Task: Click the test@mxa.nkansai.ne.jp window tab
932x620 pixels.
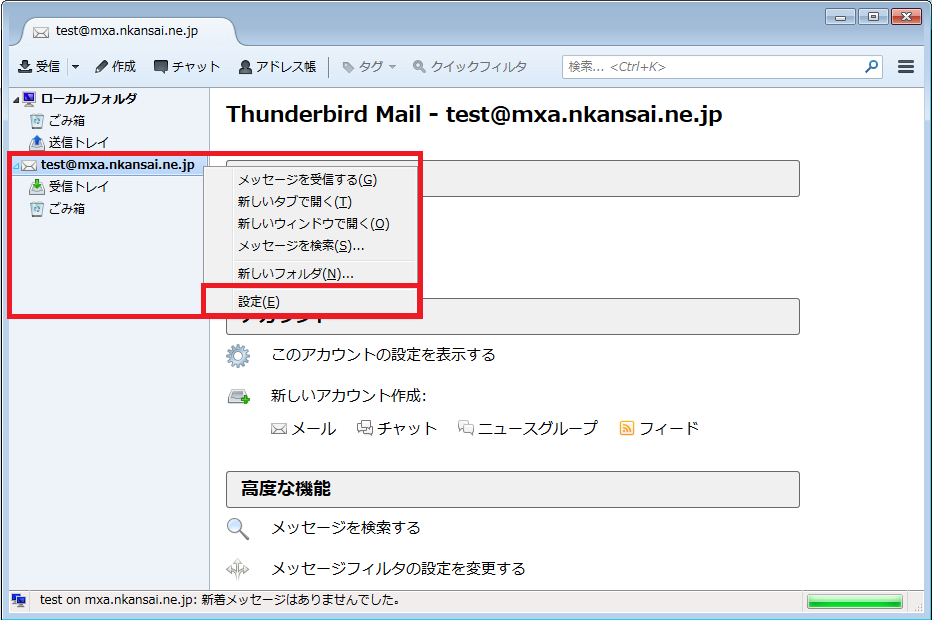Action: (x=127, y=31)
